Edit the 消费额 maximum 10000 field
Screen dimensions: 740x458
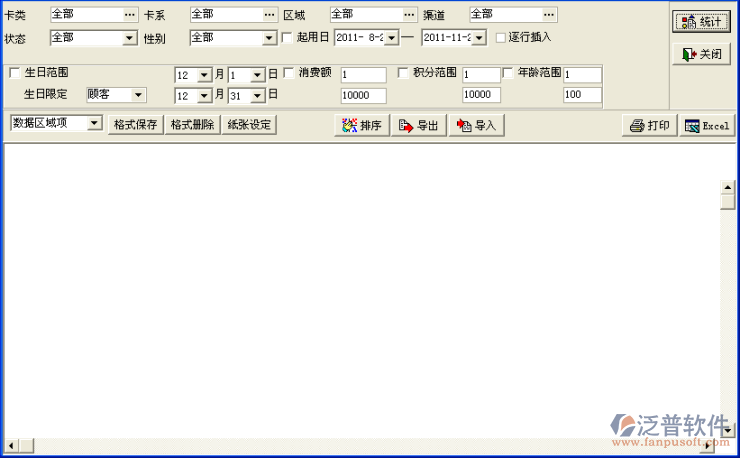[363, 95]
